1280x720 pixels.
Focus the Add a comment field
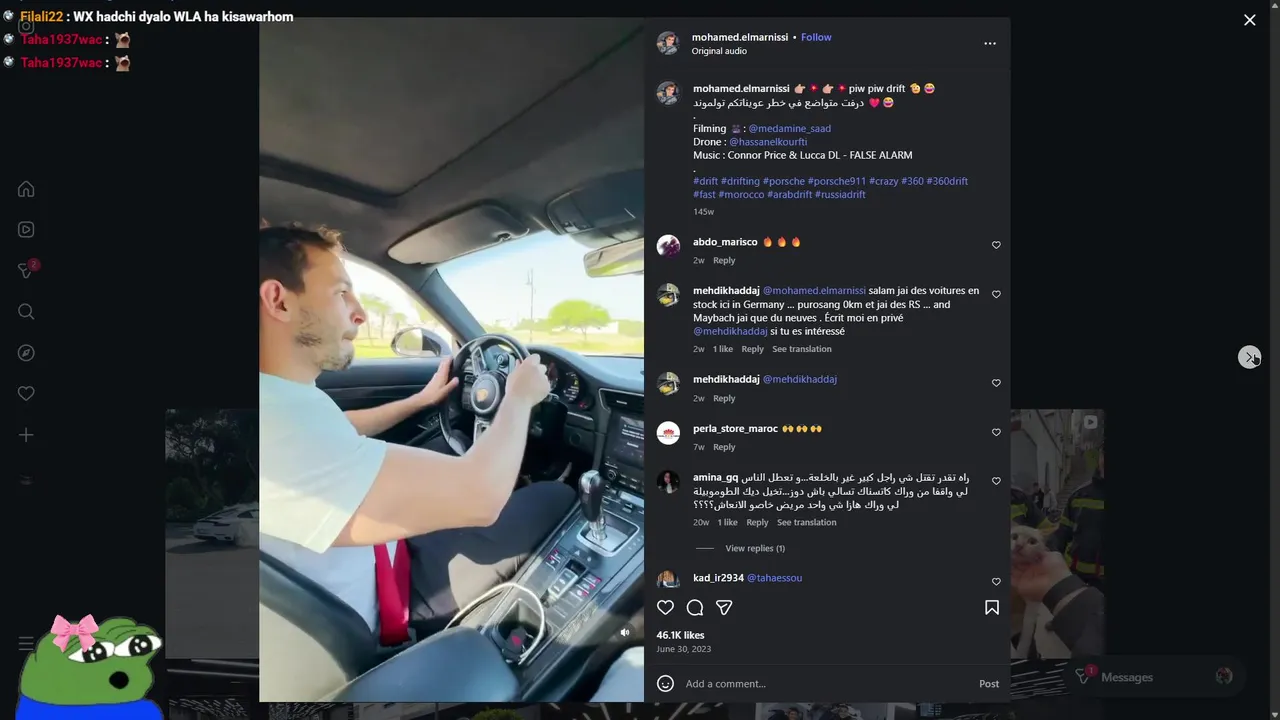(x=826, y=684)
